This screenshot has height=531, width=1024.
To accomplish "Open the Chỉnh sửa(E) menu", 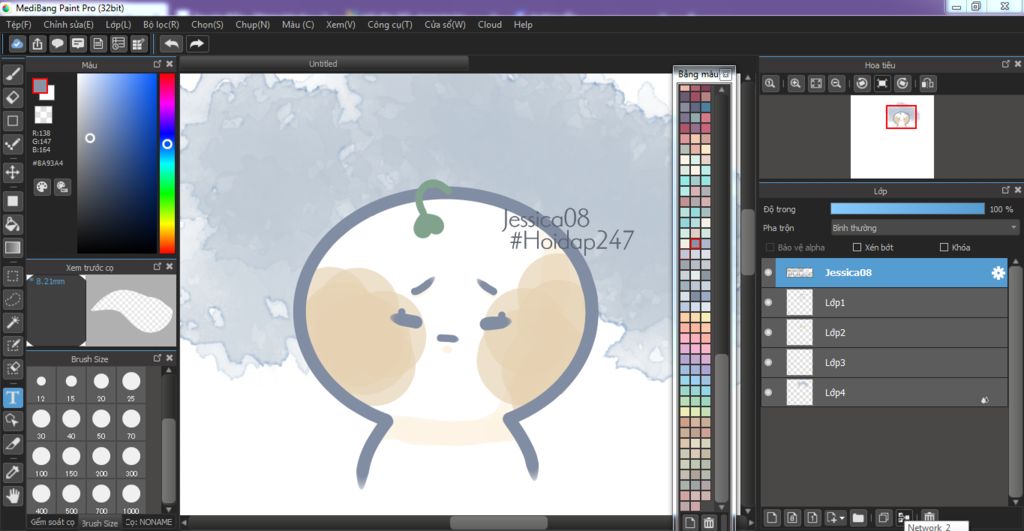I will (x=68, y=24).
